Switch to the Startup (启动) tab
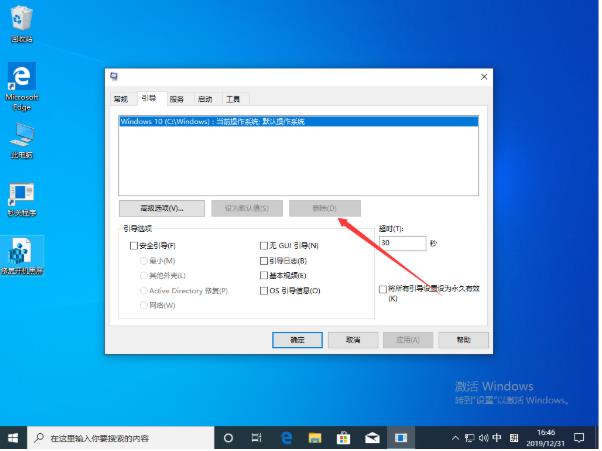This screenshot has width=602, height=451. coord(205,99)
